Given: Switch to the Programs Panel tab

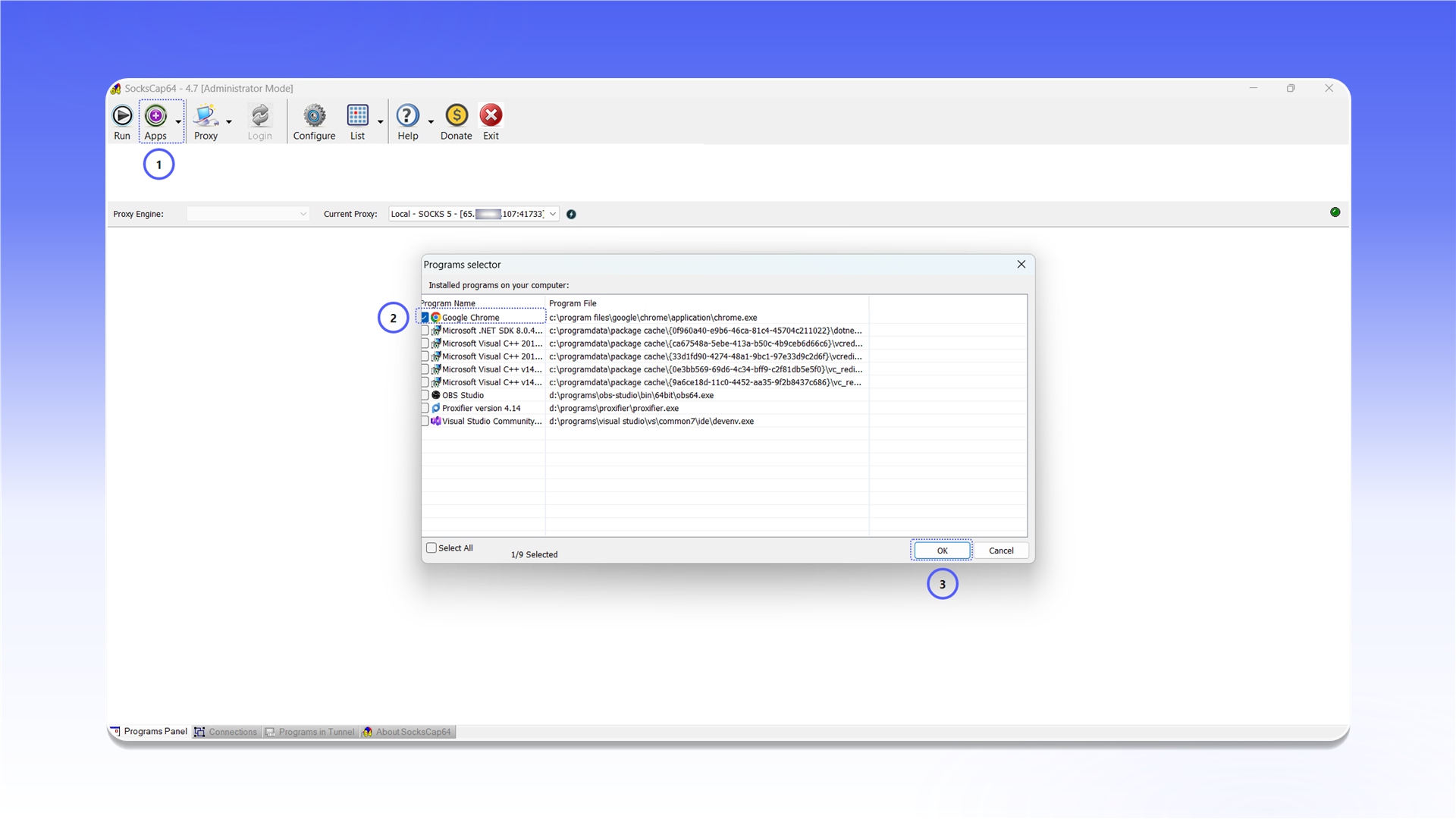Looking at the screenshot, I should (x=149, y=732).
